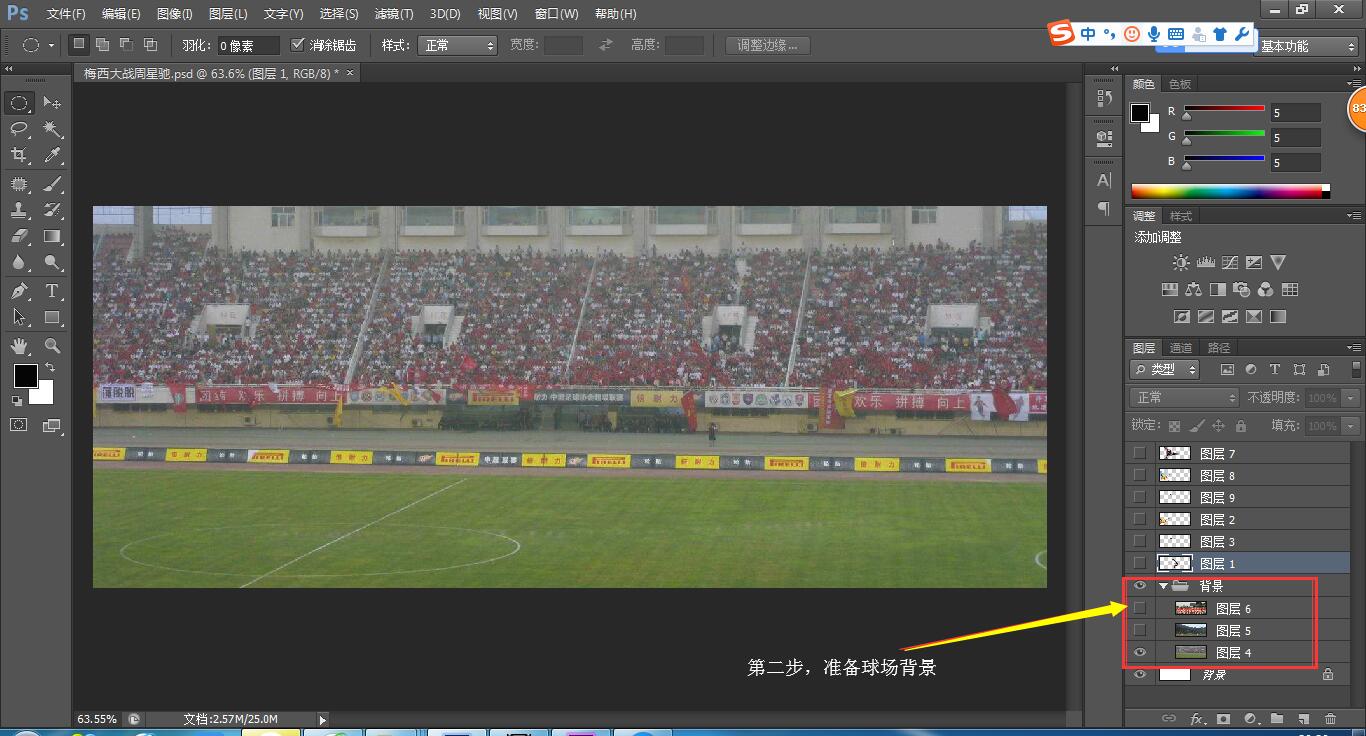Select the Pen tool
Viewport: 1366px width, 736px height.
coord(19,291)
